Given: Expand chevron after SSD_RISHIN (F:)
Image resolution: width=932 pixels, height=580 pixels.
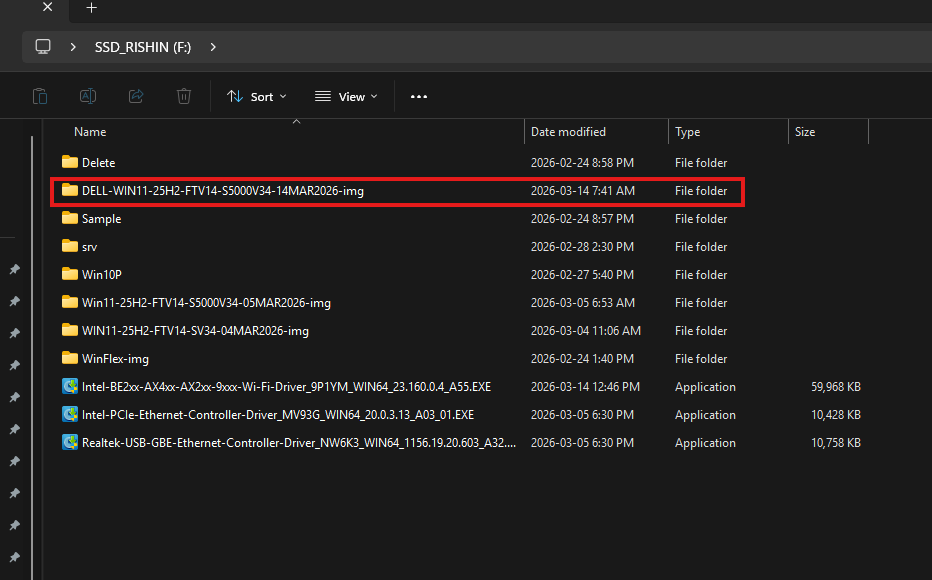Looking at the screenshot, I should (213, 47).
